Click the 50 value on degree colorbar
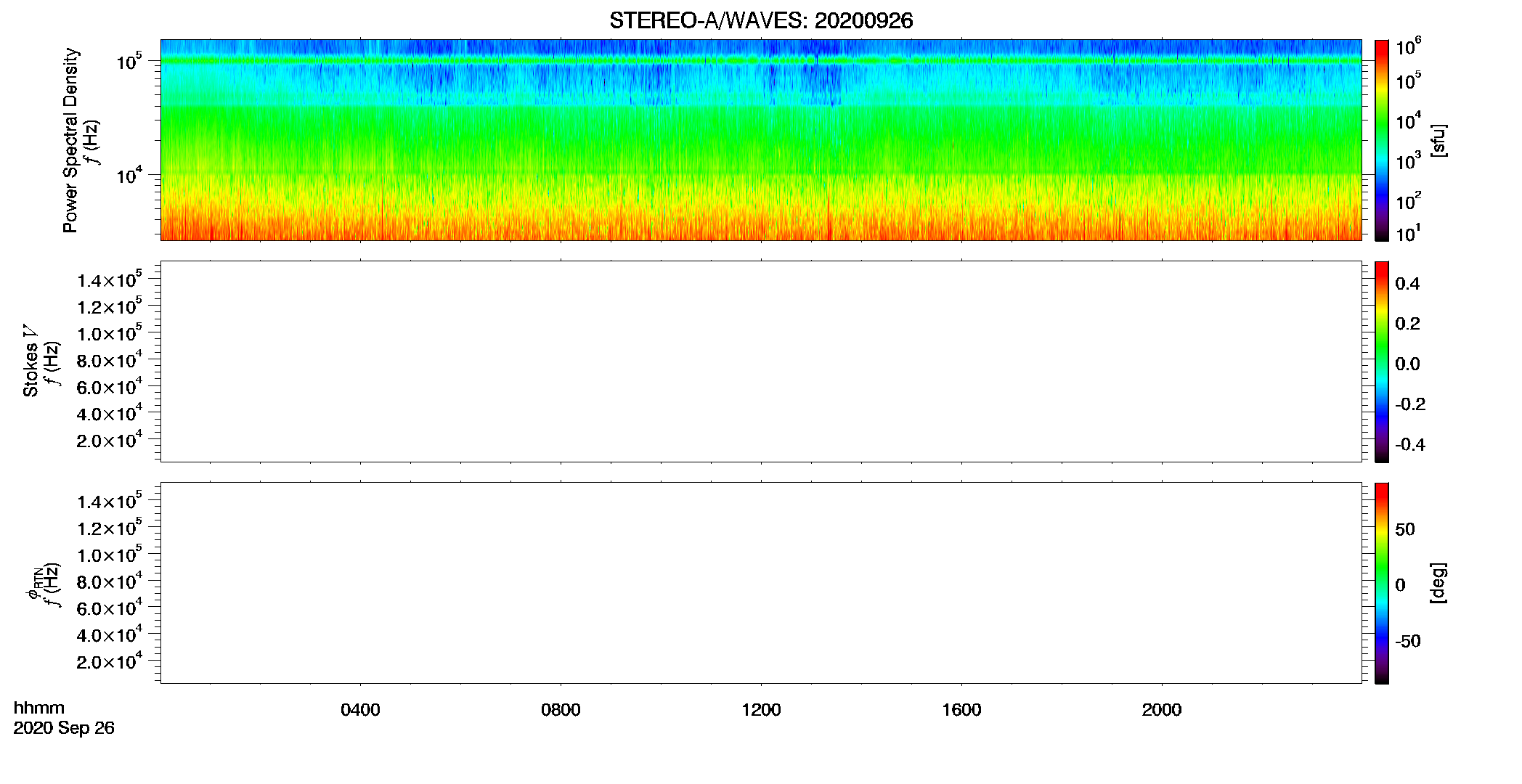This screenshot has width=1522, height=784. click(x=1405, y=529)
